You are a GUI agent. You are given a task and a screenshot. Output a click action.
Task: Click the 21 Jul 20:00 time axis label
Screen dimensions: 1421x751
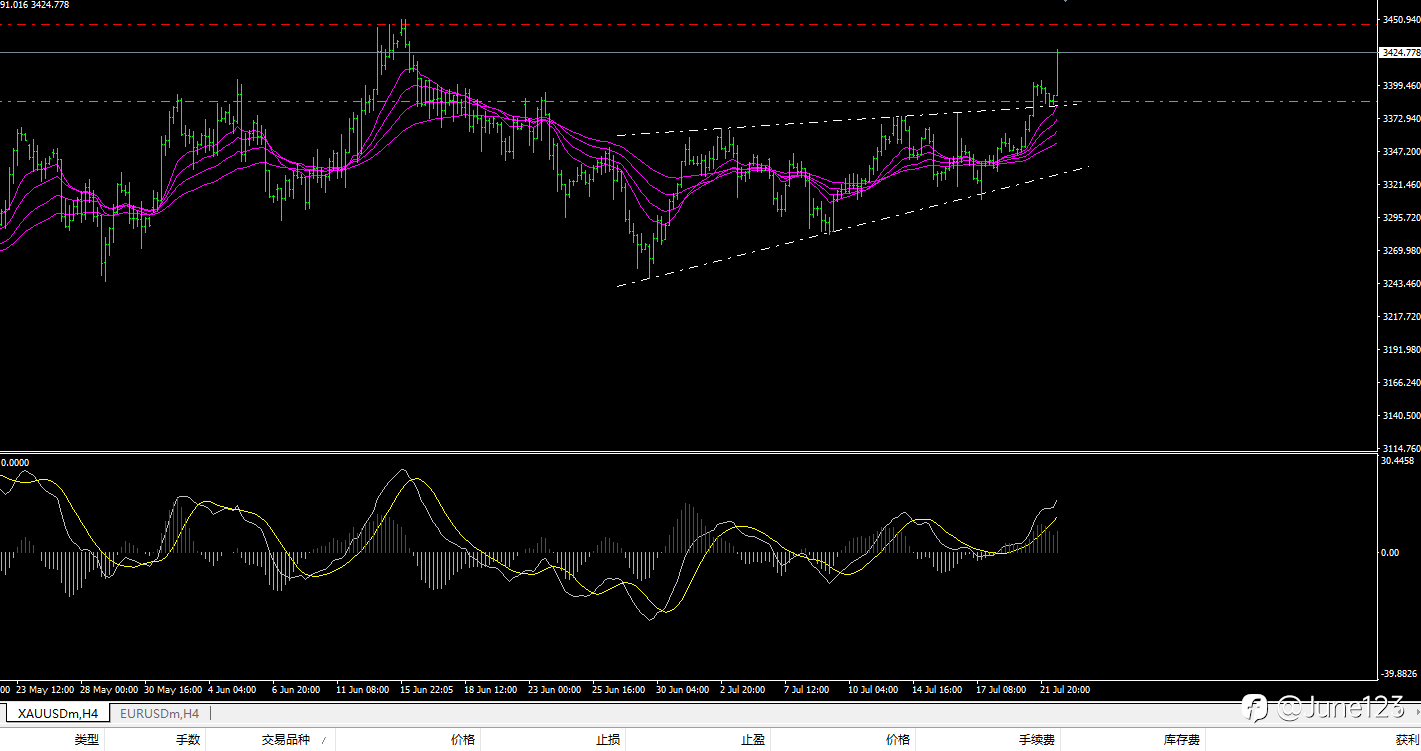tap(1065, 689)
